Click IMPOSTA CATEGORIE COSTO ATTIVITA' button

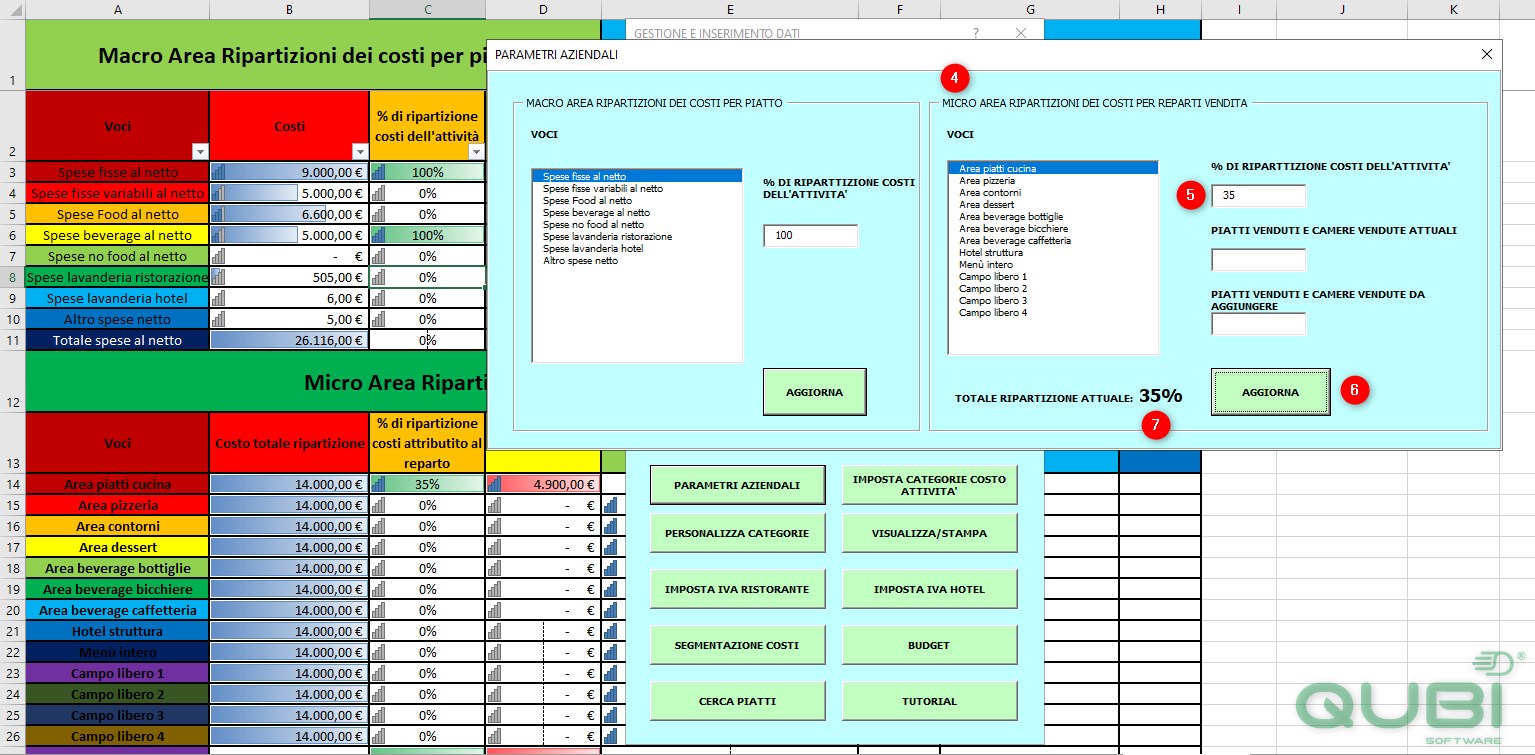click(x=929, y=485)
